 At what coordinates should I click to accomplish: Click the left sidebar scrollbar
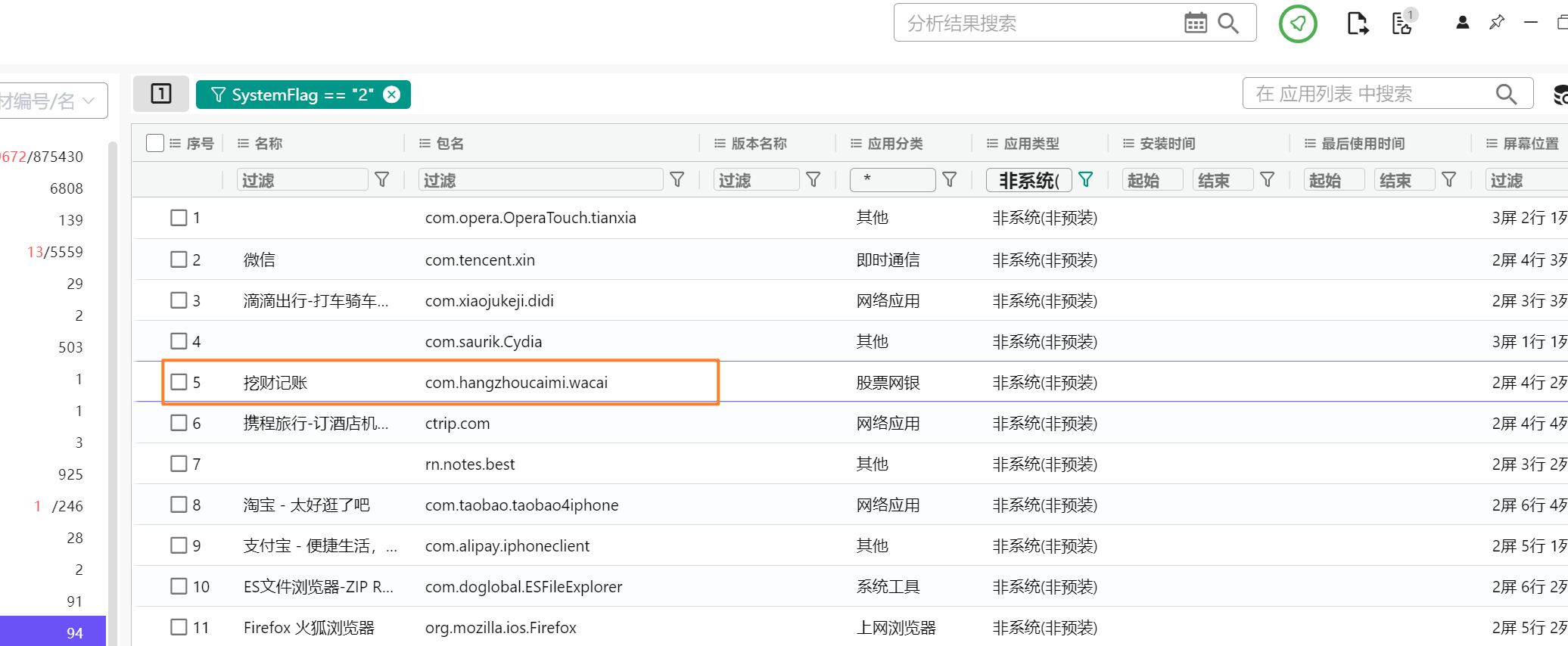point(113,393)
